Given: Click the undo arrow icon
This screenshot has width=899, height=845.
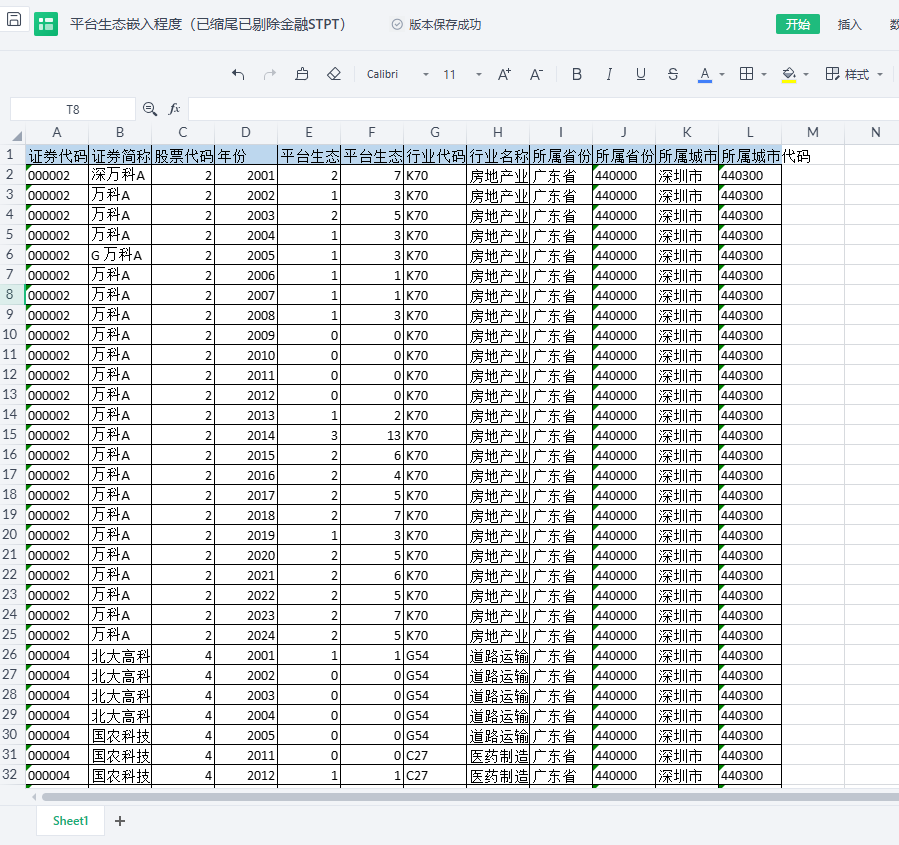Looking at the screenshot, I should pyautogui.click(x=238, y=74).
